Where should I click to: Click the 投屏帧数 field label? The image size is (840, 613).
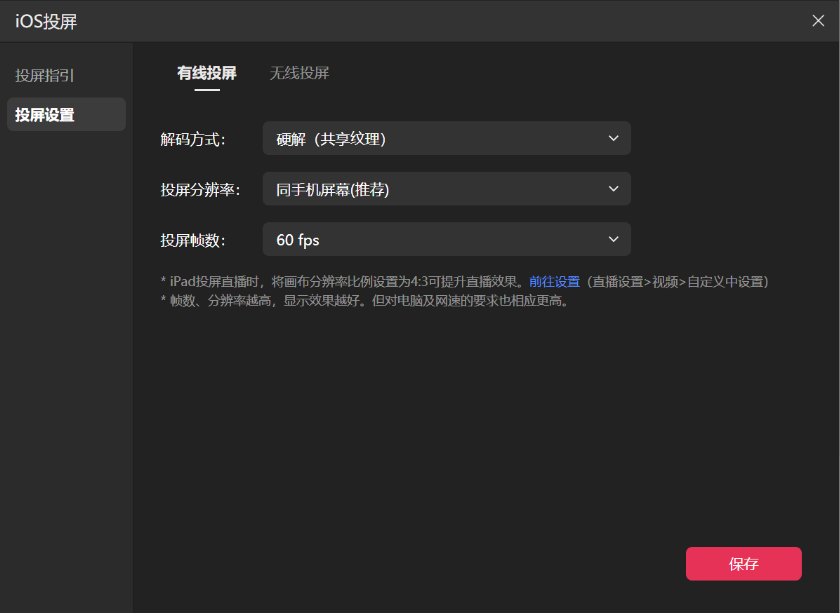(x=193, y=240)
